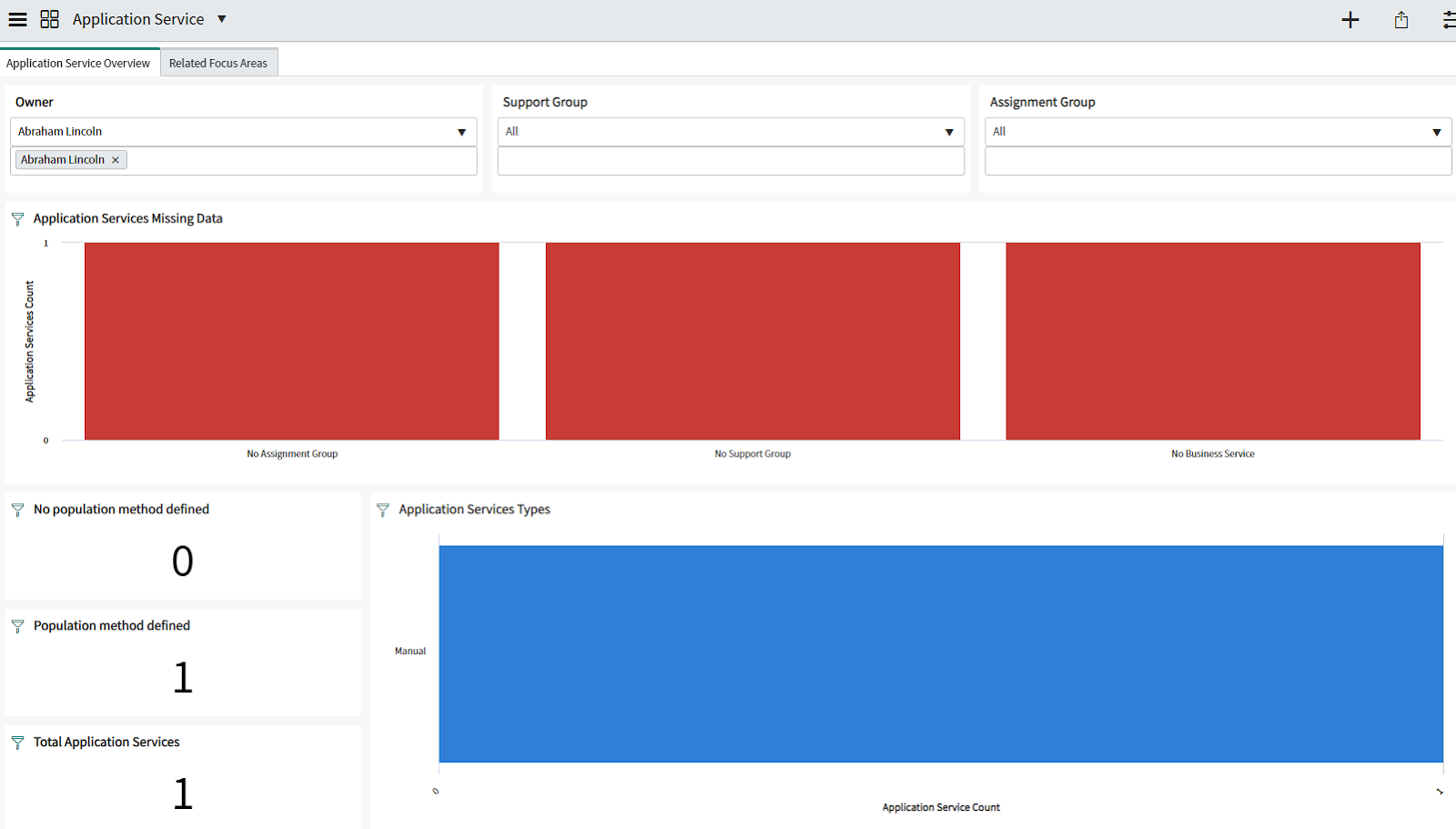Click the Total Application Services count value

[182, 793]
